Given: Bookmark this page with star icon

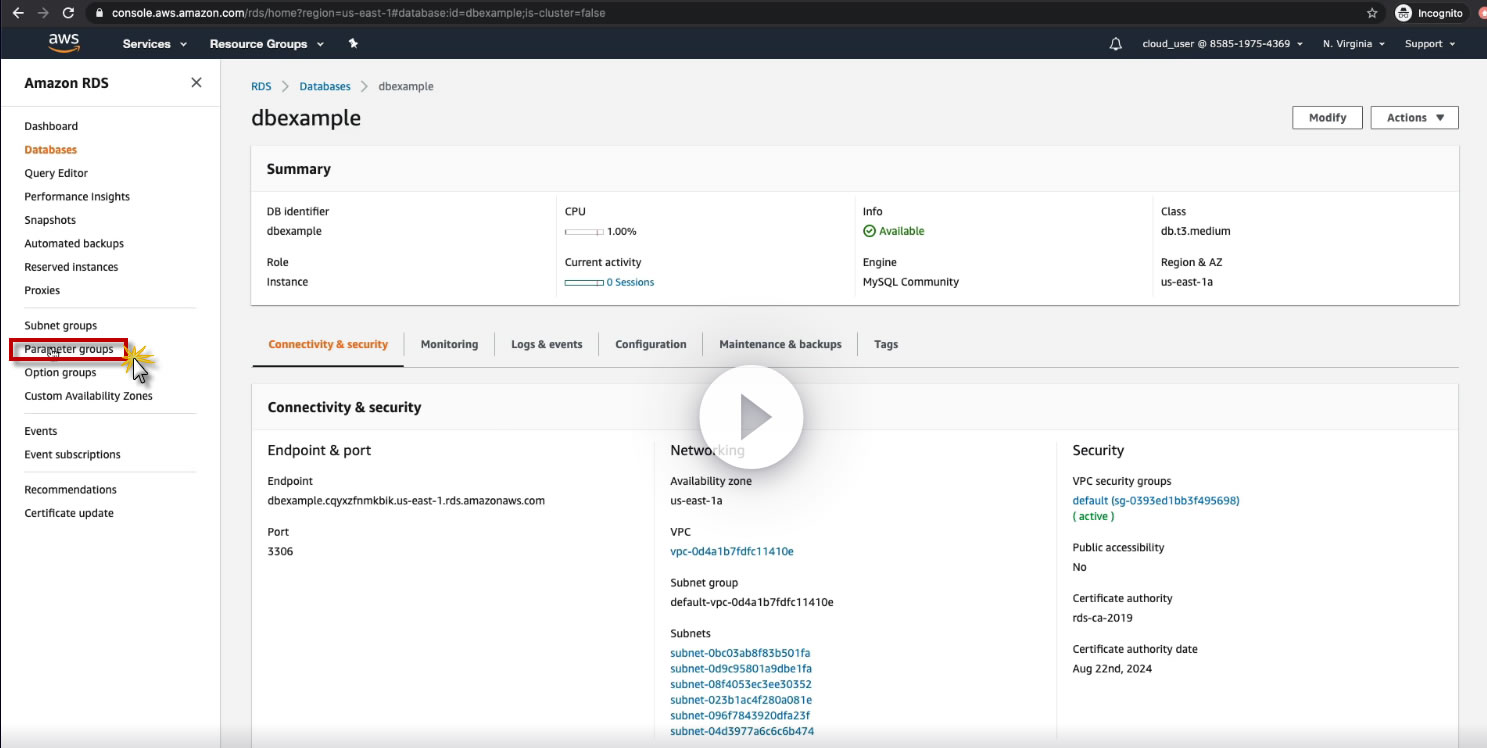Looking at the screenshot, I should coord(1372,13).
